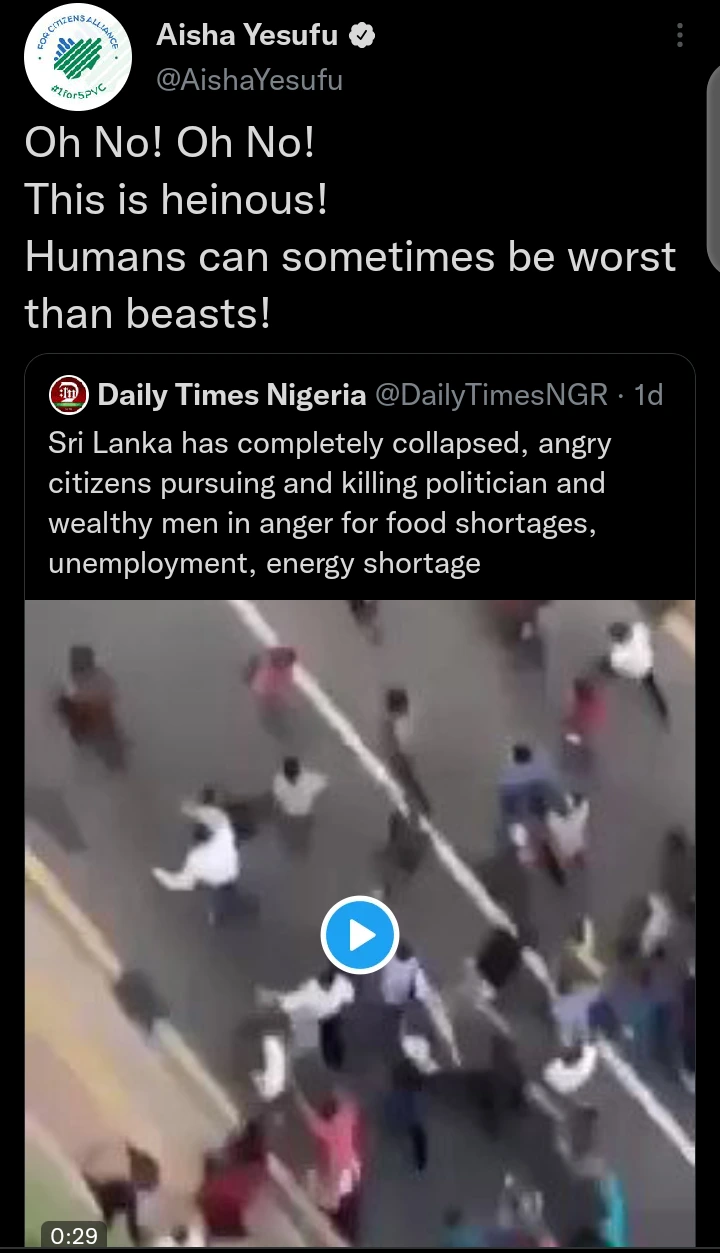Tap the 'Oh No! Oh No!' tweet text
Screen dimensions: 720x1253
pyautogui.click(x=170, y=143)
